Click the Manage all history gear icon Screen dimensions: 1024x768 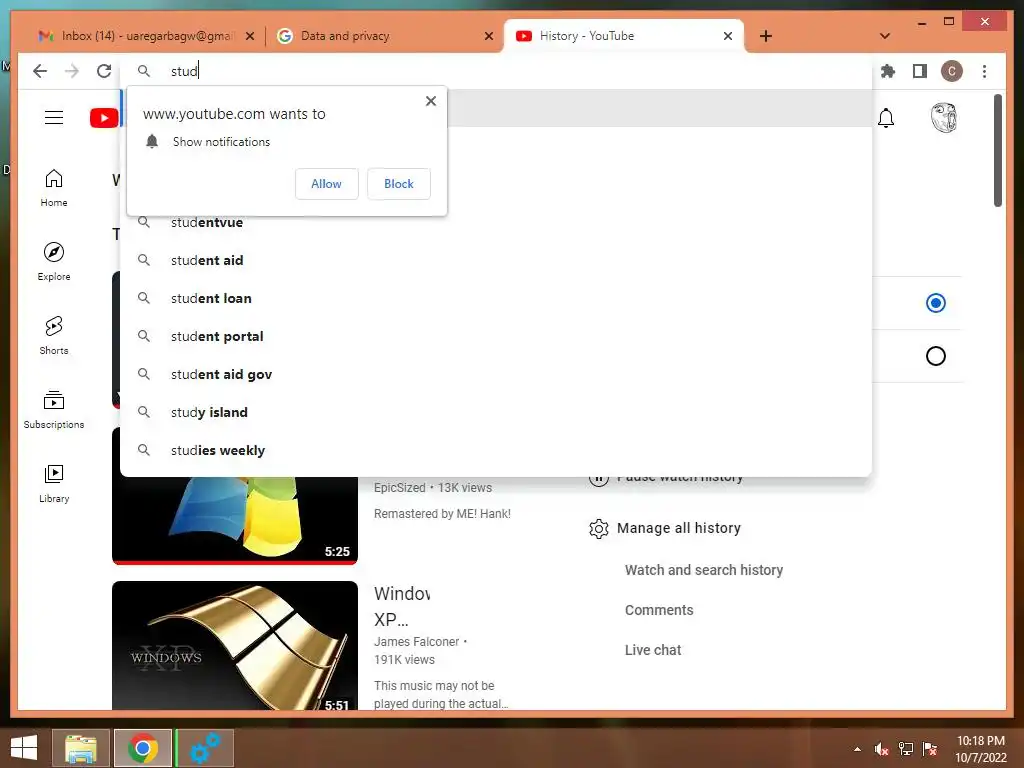598,528
